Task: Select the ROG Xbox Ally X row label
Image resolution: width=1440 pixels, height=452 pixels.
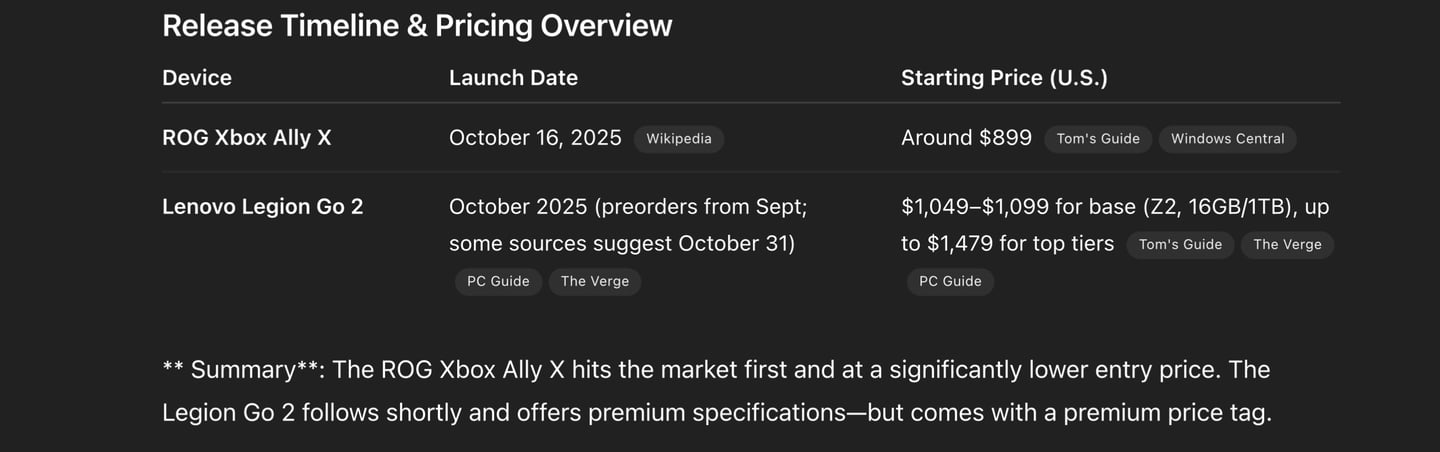Action: click(x=246, y=138)
